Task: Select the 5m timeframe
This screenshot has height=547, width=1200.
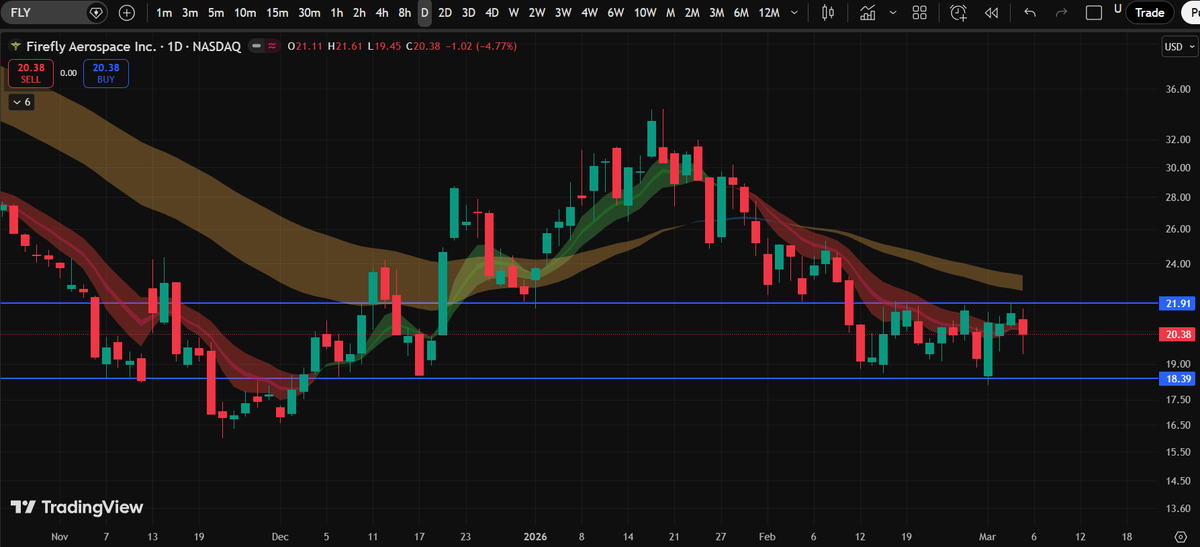Action: coord(216,13)
